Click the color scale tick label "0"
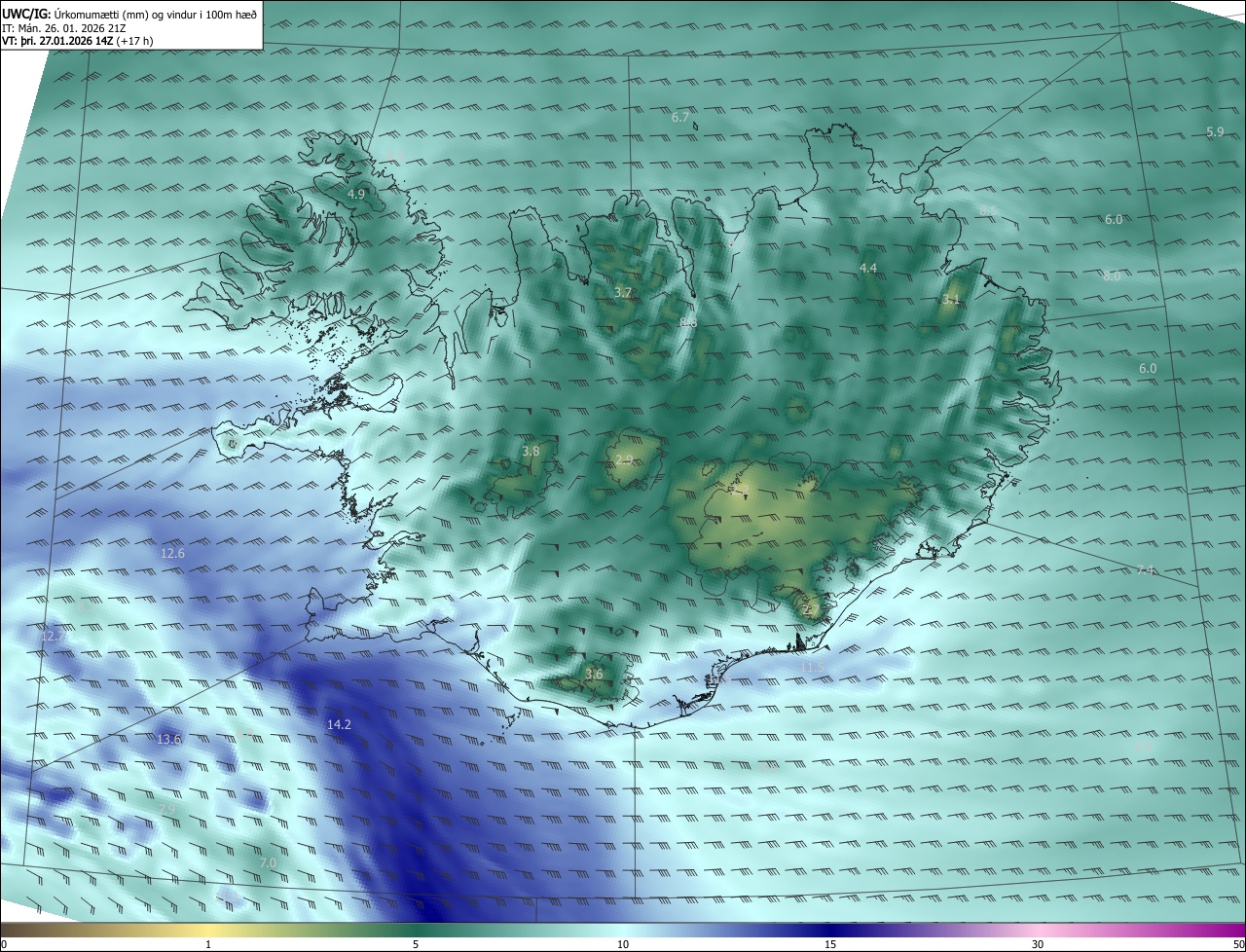1246x952 pixels. (x=4, y=944)
